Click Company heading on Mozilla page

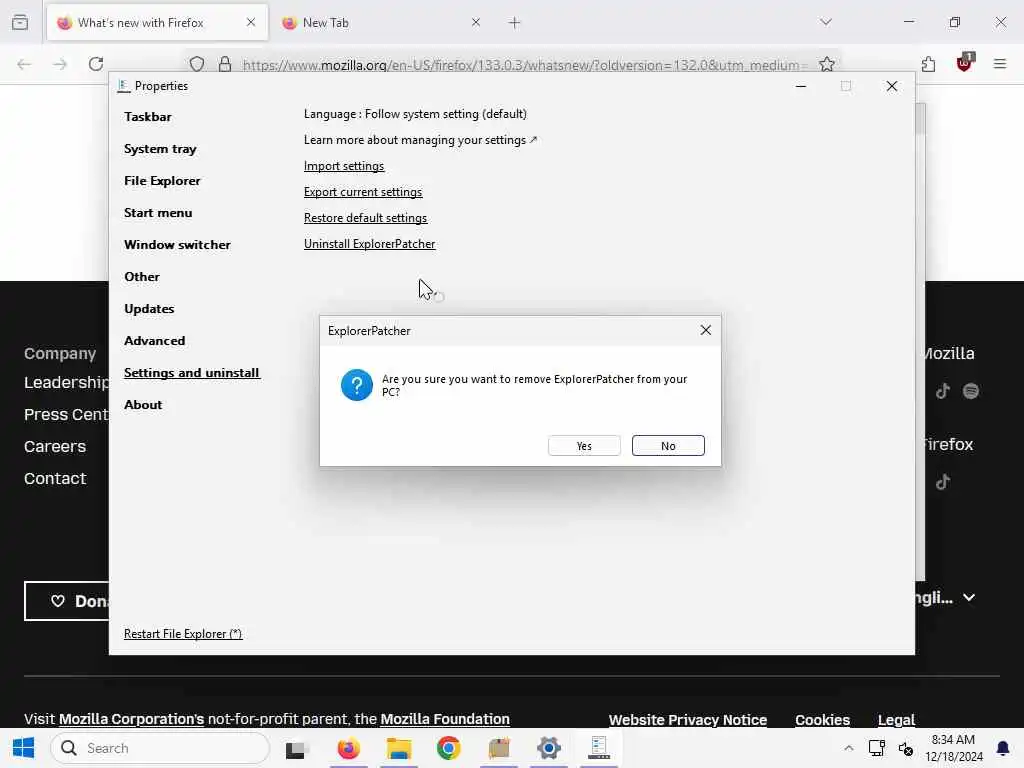pyautogui.click(x=60, y=353)
